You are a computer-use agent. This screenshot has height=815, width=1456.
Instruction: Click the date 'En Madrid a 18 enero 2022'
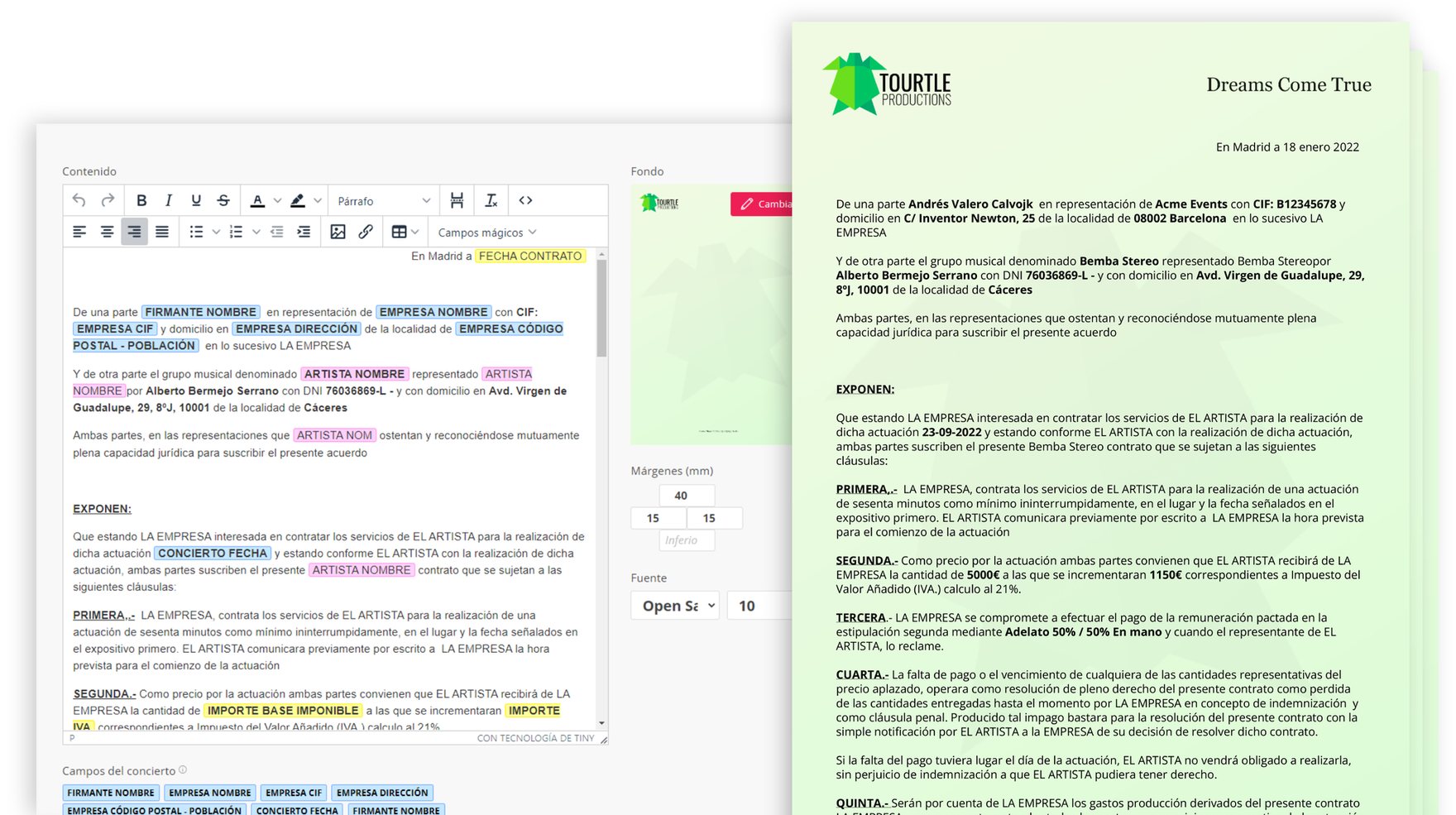point(1287,147)
